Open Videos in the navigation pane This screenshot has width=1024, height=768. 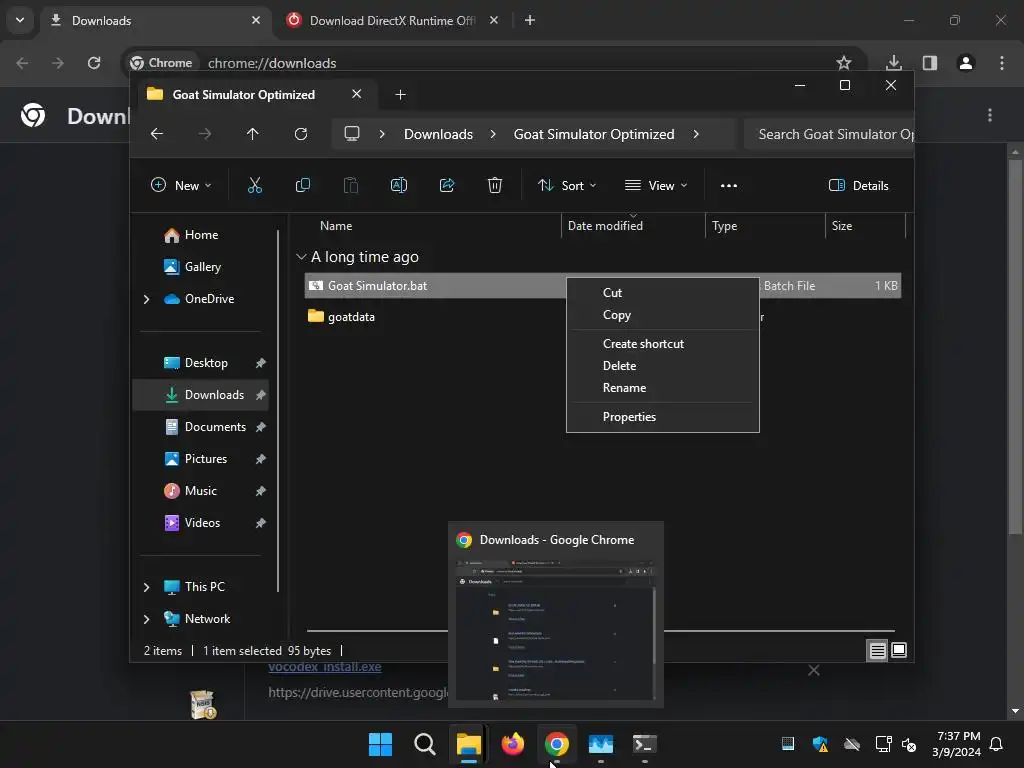pyautogui.click(x=201, y=523)
